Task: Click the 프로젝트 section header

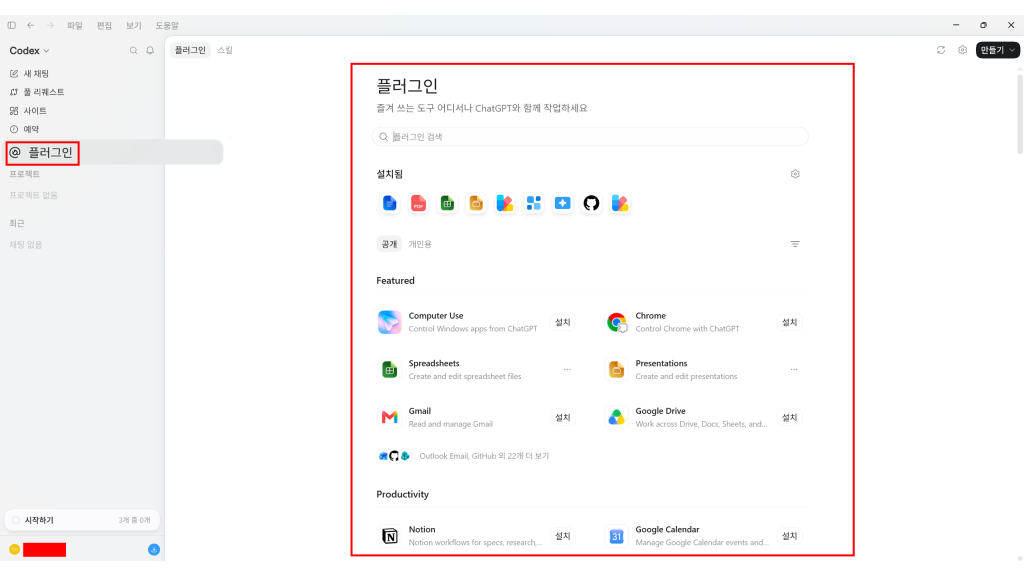Action: [x=24, y=174]
